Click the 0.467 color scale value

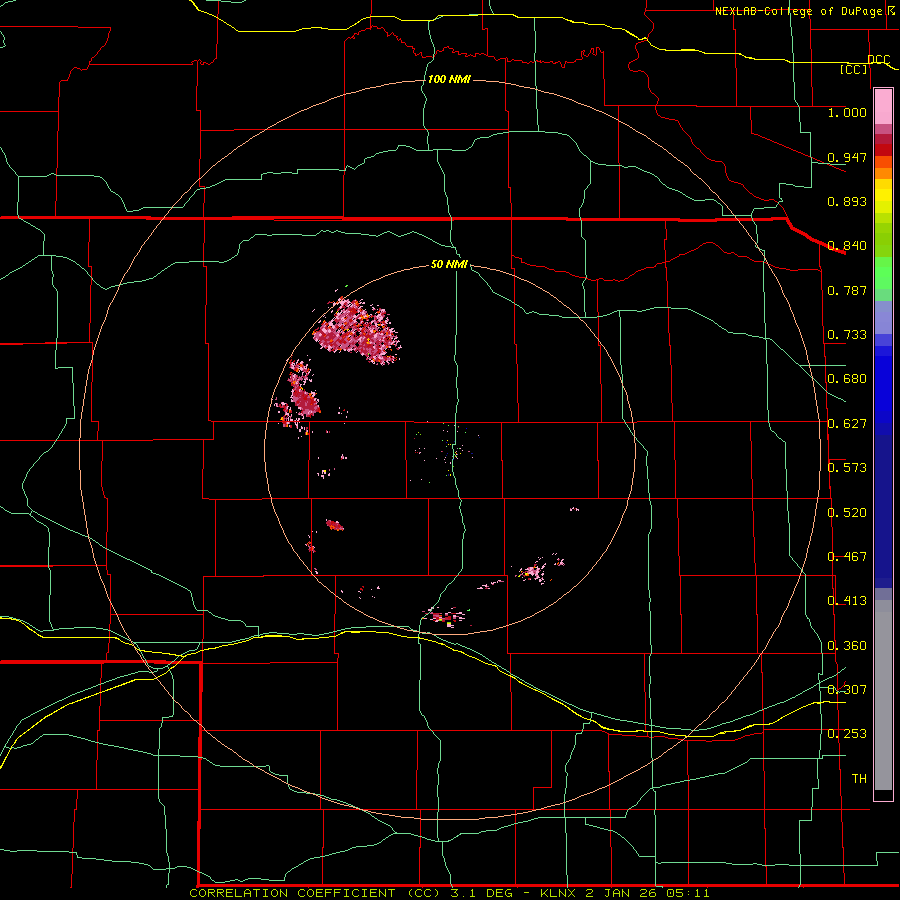(x=847, y=557)
